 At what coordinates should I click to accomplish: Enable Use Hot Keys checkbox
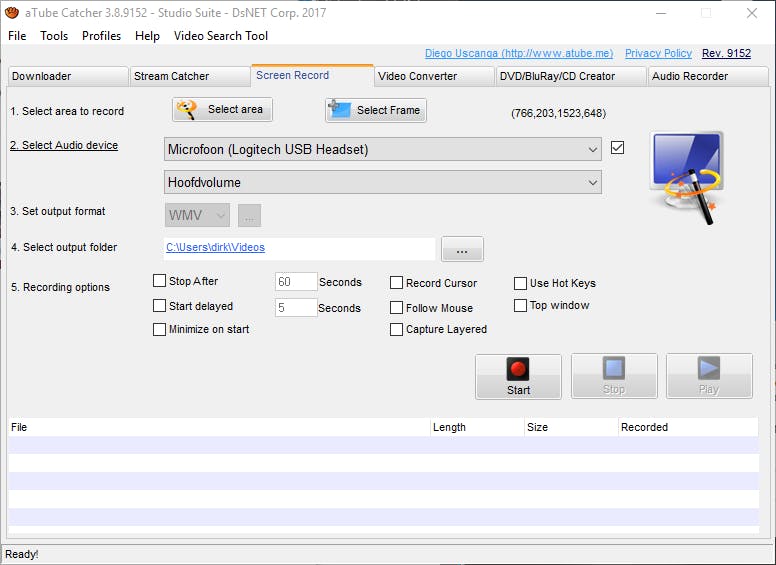coord(520,283)
